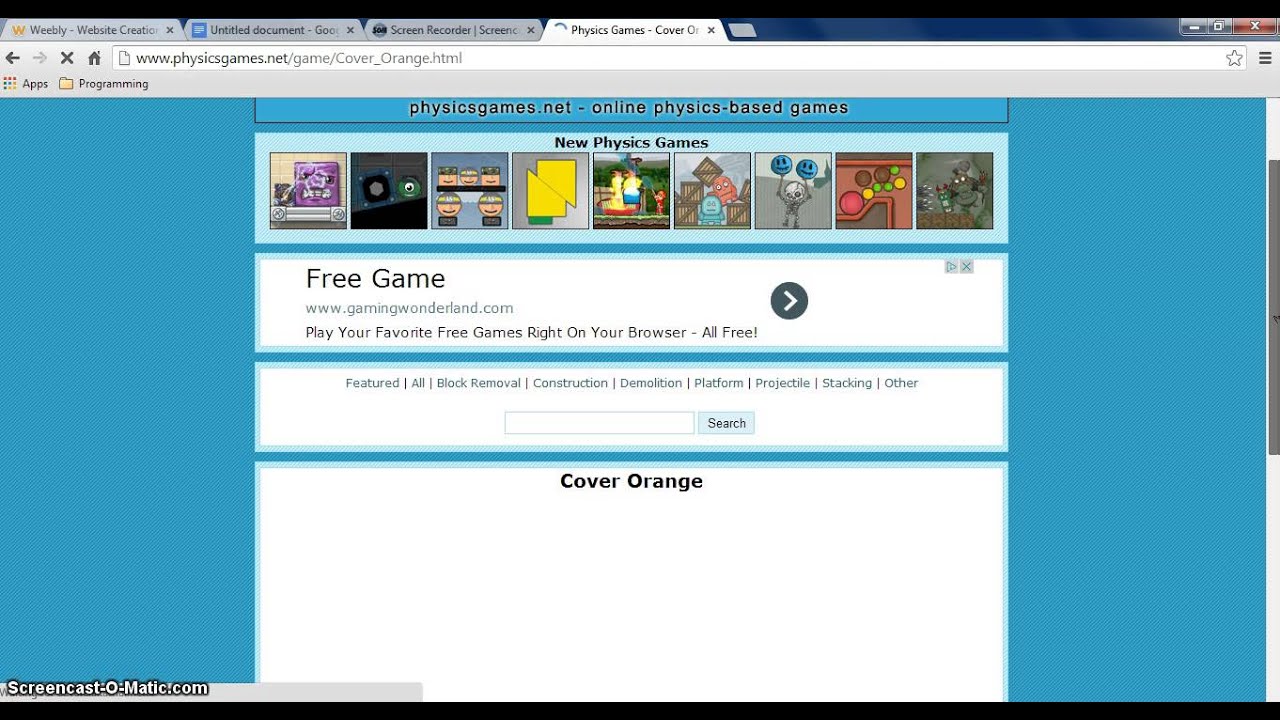
Task: Open the blue balloons skeleton game thumbnail
Action: click(x=793, y=191)
